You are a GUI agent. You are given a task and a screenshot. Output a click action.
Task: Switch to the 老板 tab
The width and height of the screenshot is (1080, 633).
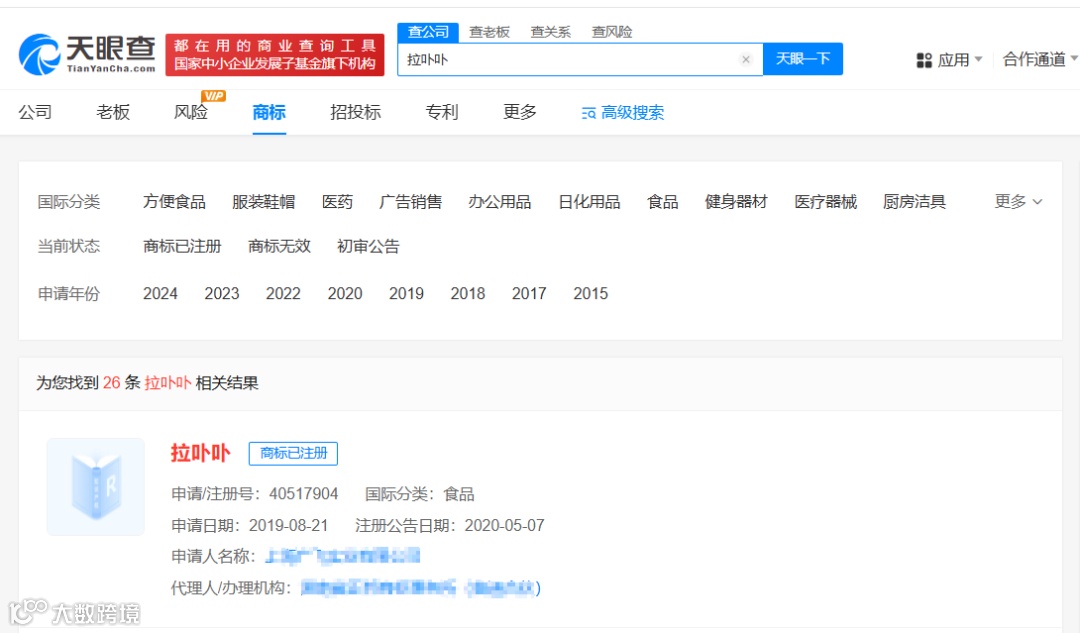click(x=113, y=112)
